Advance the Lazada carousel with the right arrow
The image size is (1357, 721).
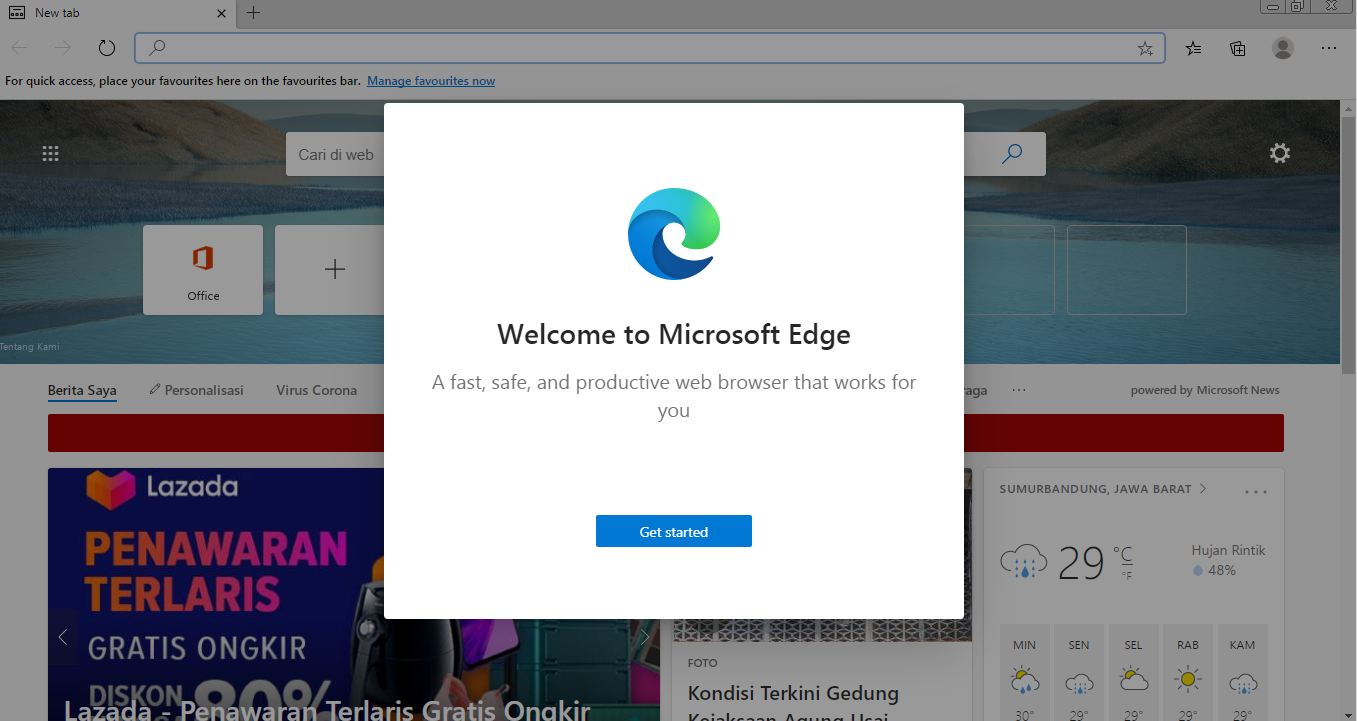645,637
